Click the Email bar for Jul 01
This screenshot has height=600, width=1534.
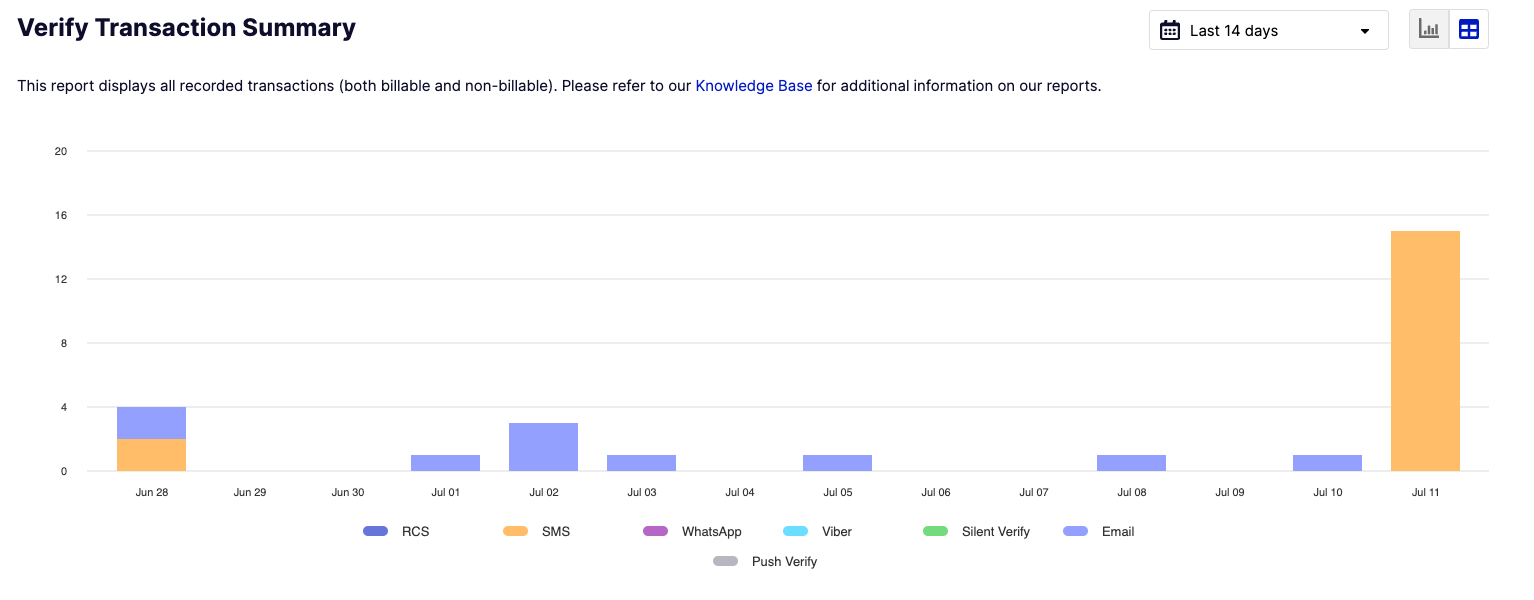pos(445,463)
